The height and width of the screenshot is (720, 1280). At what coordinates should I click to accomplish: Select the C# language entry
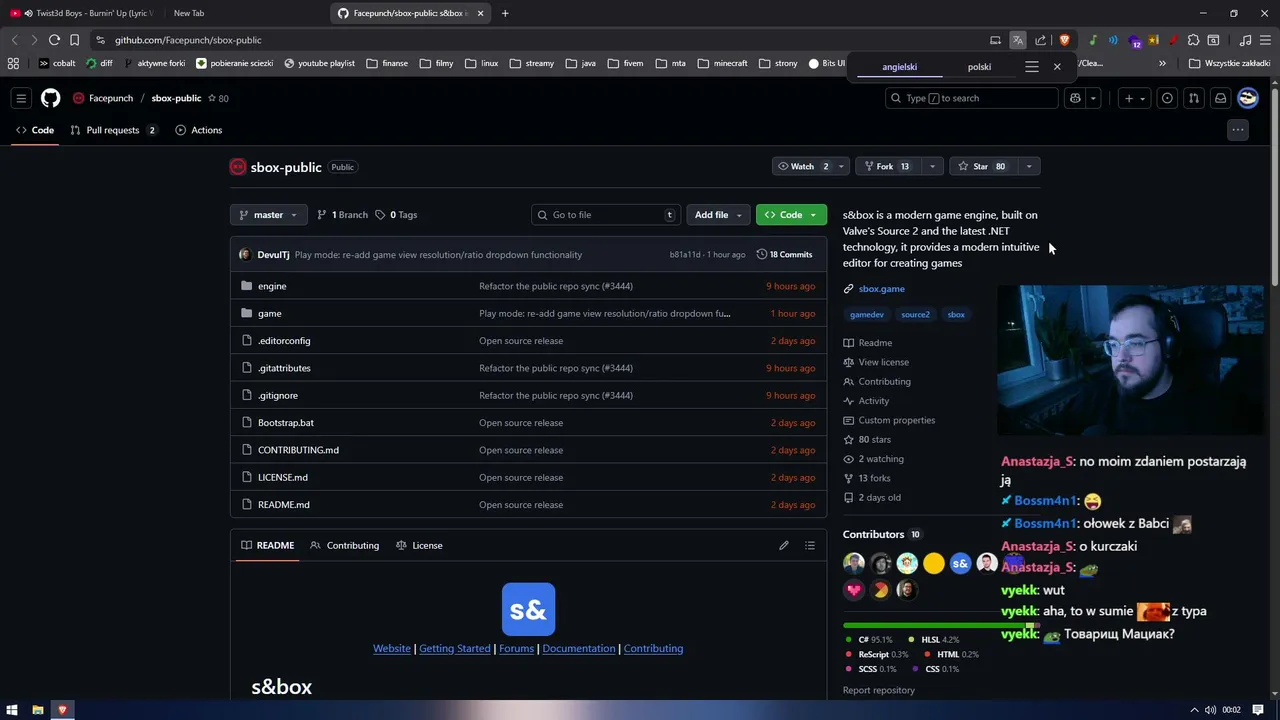868,640
